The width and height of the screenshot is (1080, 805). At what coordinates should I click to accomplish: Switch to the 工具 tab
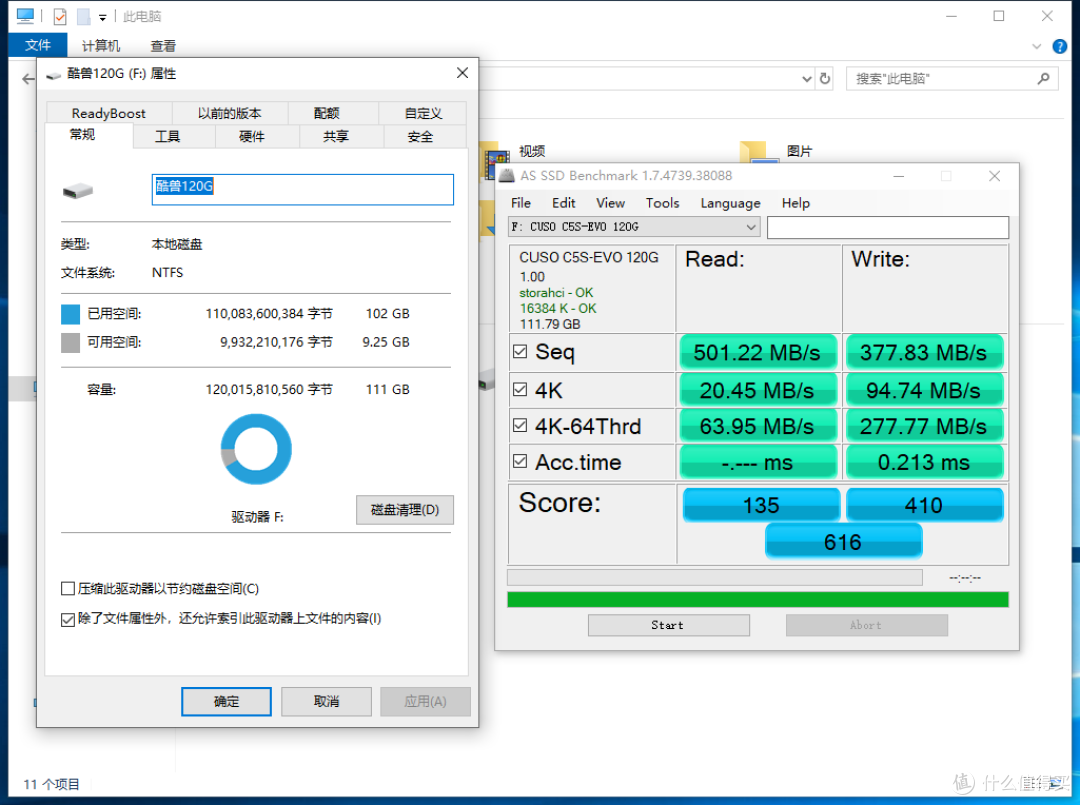point(167,136)
